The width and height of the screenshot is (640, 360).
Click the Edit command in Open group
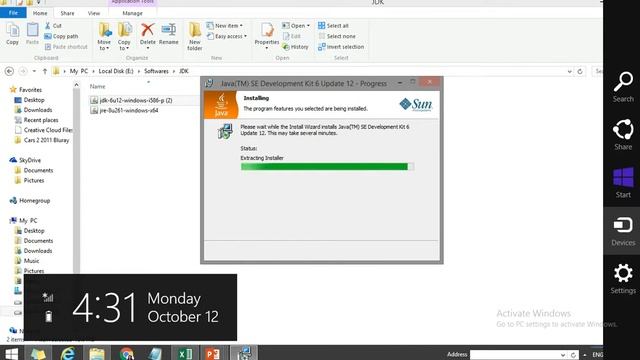[292, 36]
